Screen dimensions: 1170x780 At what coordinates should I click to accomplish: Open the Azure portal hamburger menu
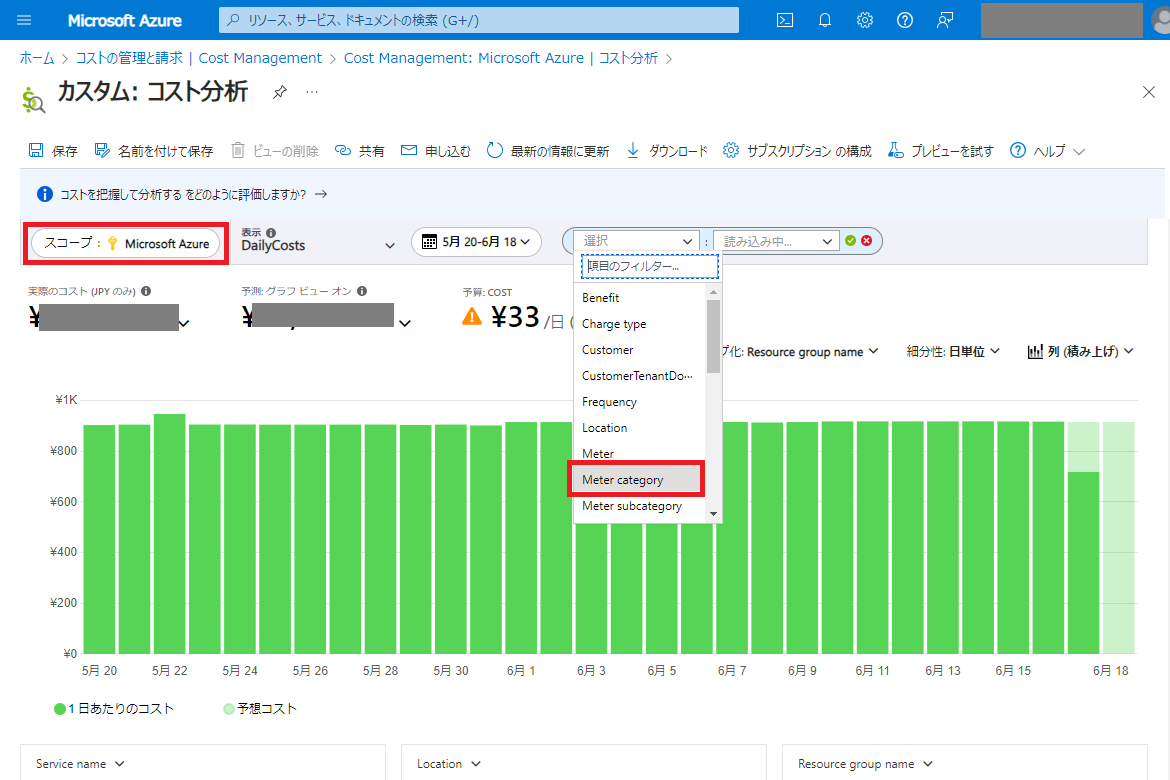24,20
